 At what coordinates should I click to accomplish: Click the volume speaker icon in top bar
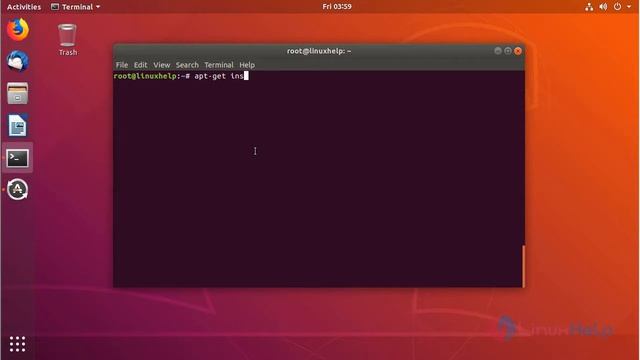click(603, 7)
